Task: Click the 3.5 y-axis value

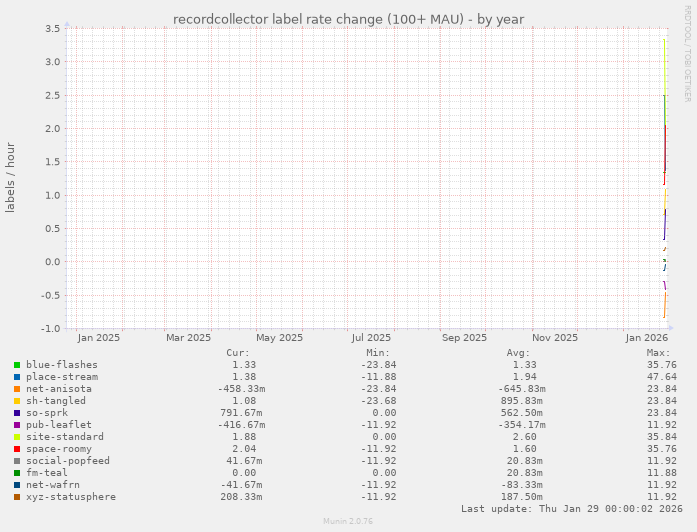Action: pyautogui.click(x=52, y=28)
